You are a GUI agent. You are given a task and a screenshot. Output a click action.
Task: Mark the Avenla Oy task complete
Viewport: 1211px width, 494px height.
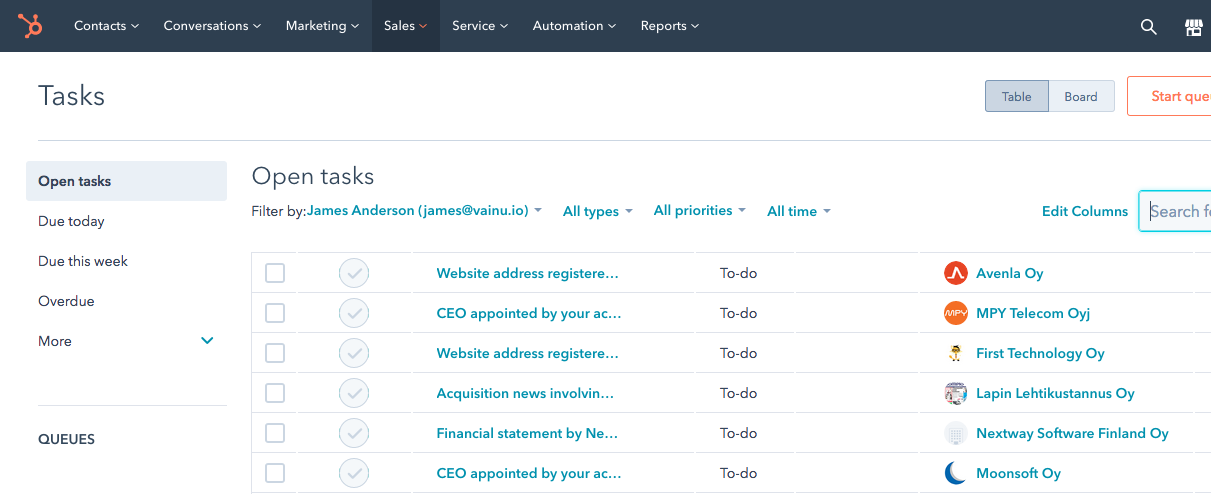[354, 273]
